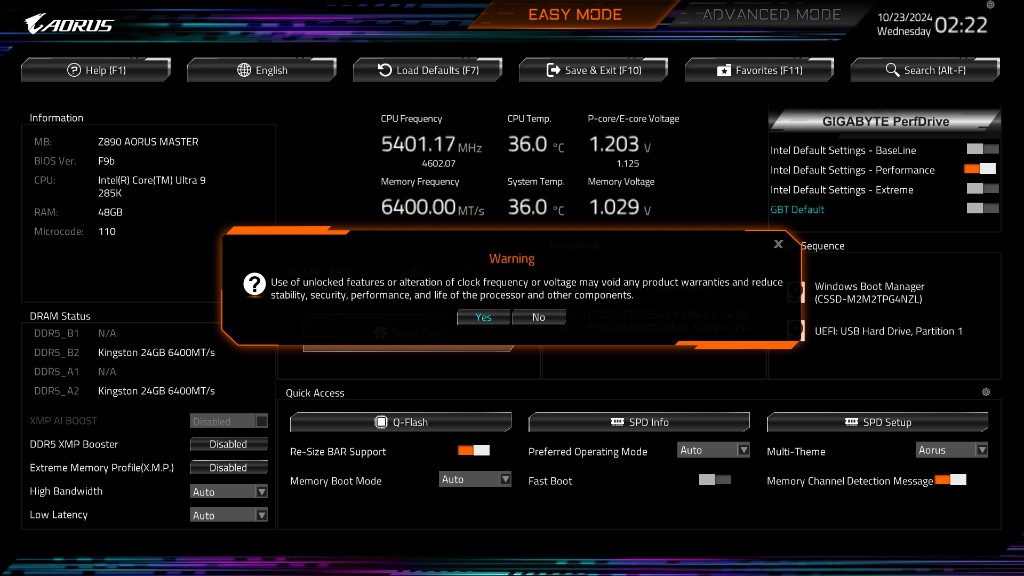Viewport: 1024px width, 576px height.
Task: Click the Microcode 110 value
Action: coord(106,231)
